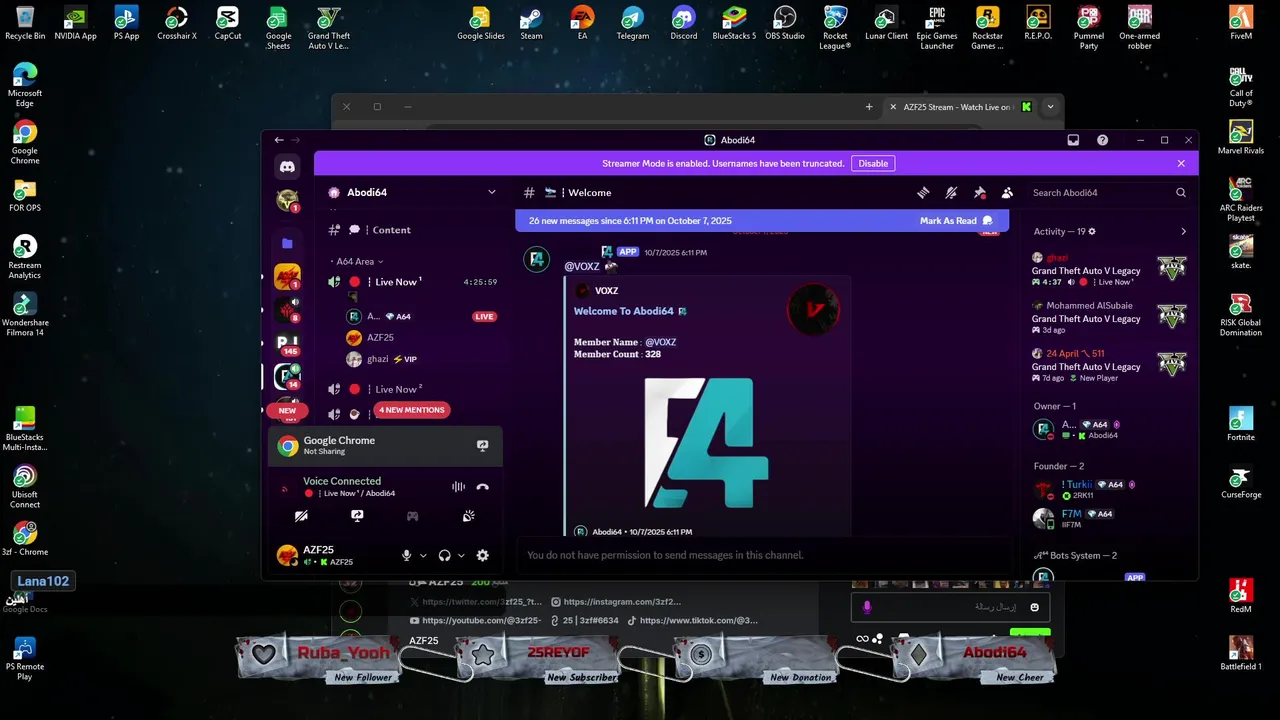Open the threads icon in Welcome channel header
The image size is (1280, 720).
click(923, 193)
